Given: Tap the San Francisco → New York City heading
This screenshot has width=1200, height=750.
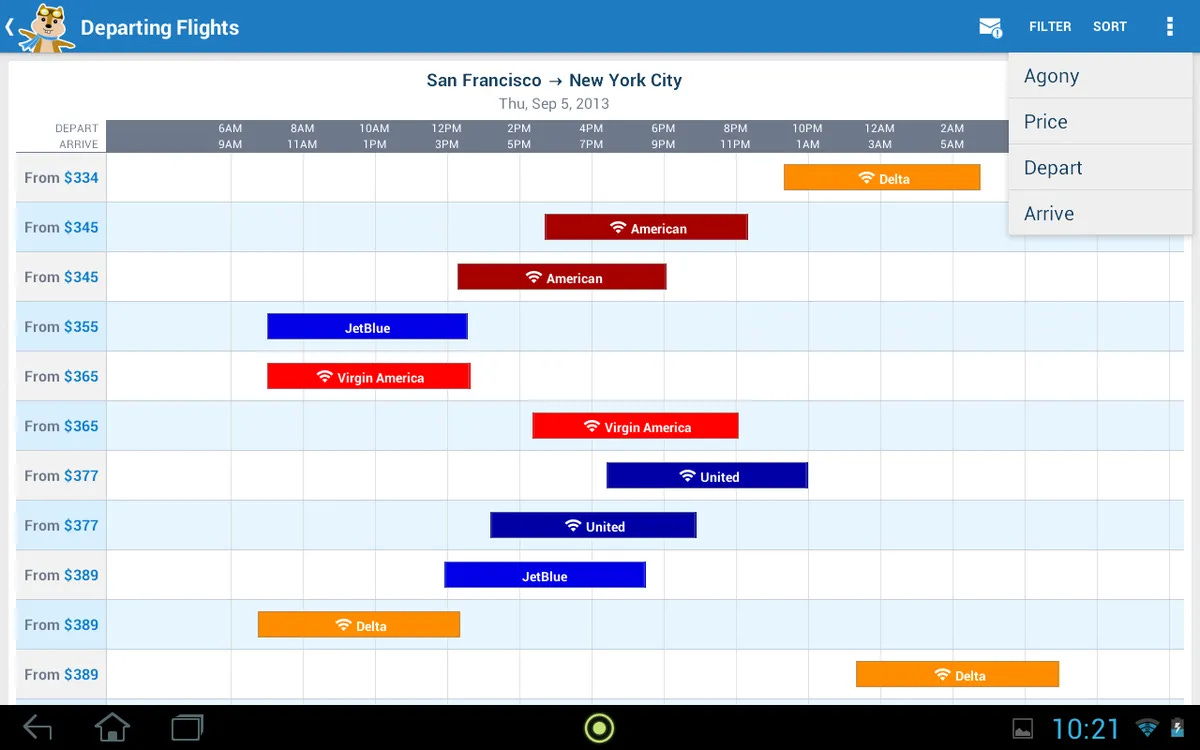Looking at the screenshot, I should pyautogui.click(x=554, y=80).
